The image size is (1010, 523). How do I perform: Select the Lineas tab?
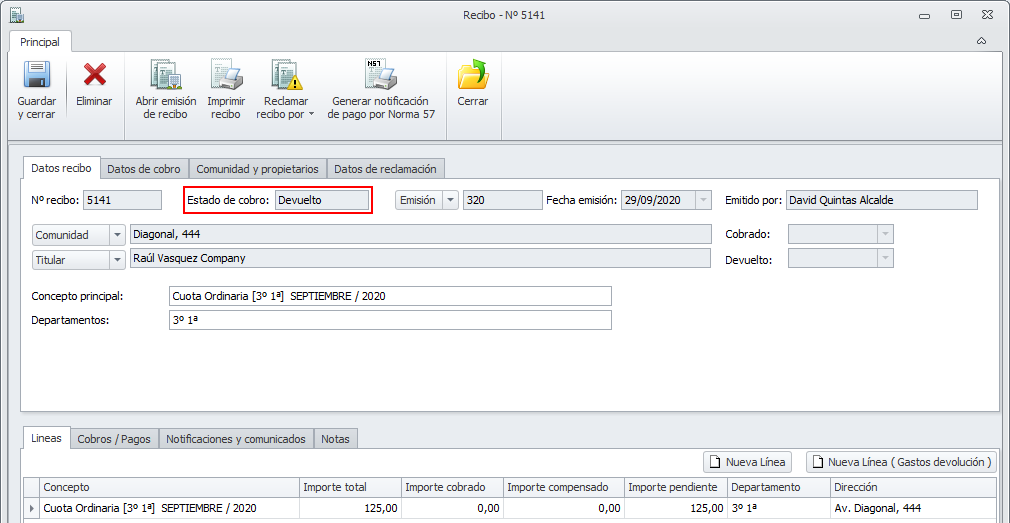coord(46,438)
